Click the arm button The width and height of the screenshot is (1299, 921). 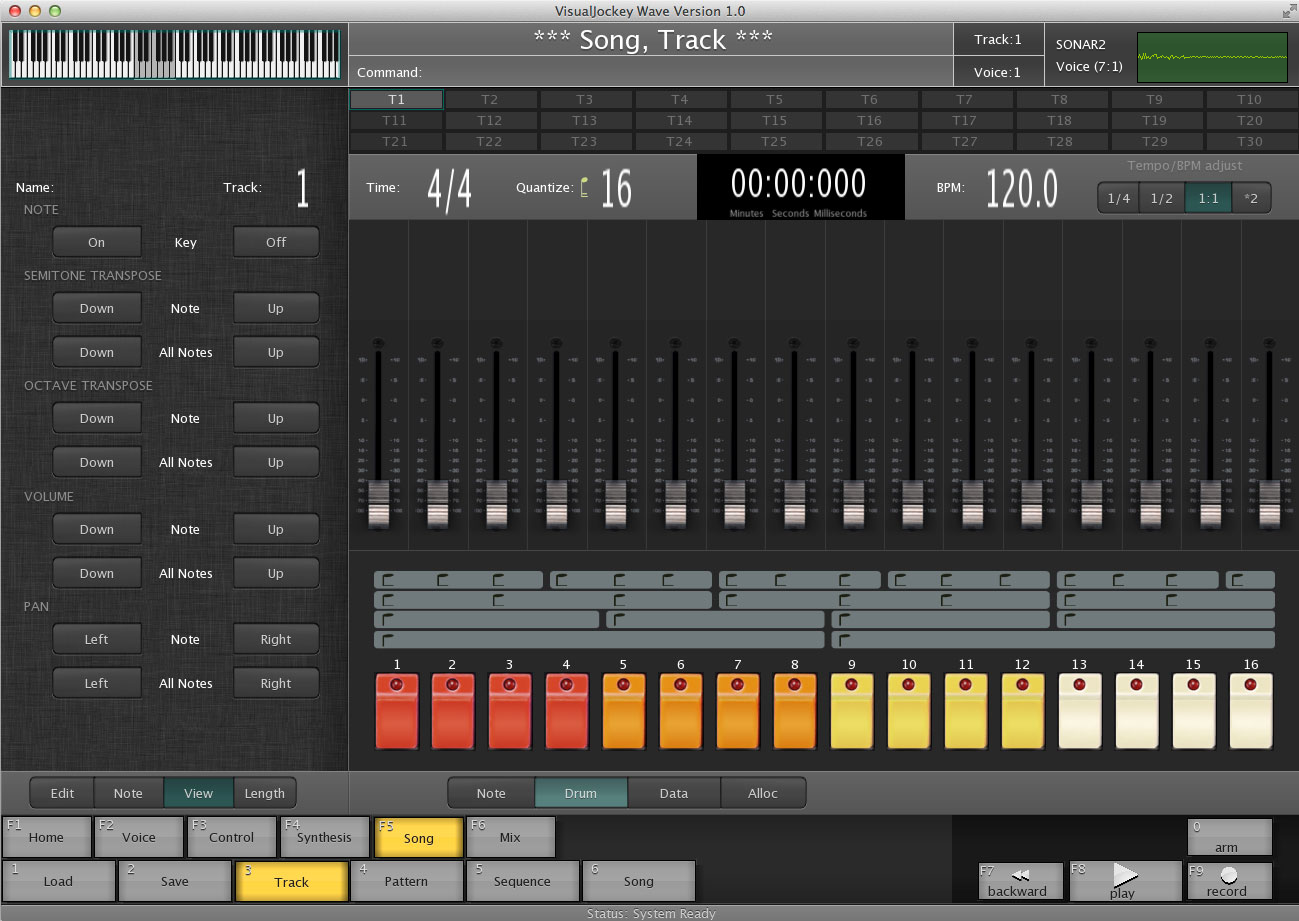(1229, 837)
